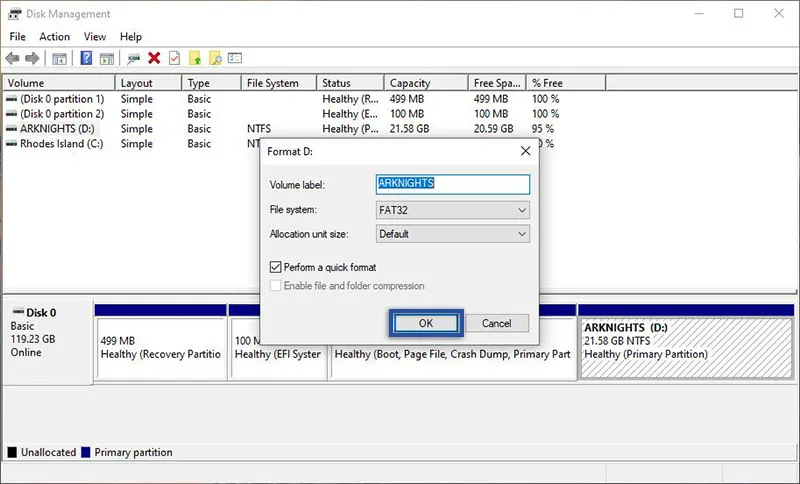Click the Show/Hide Console Tree icon
This screenshot has width=800, height=484.
point(60,59)
